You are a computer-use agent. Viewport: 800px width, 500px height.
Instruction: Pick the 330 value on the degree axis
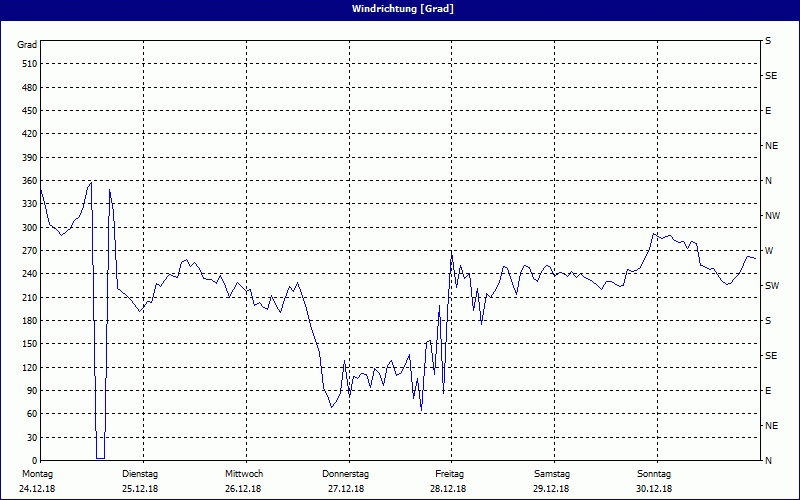29,204
